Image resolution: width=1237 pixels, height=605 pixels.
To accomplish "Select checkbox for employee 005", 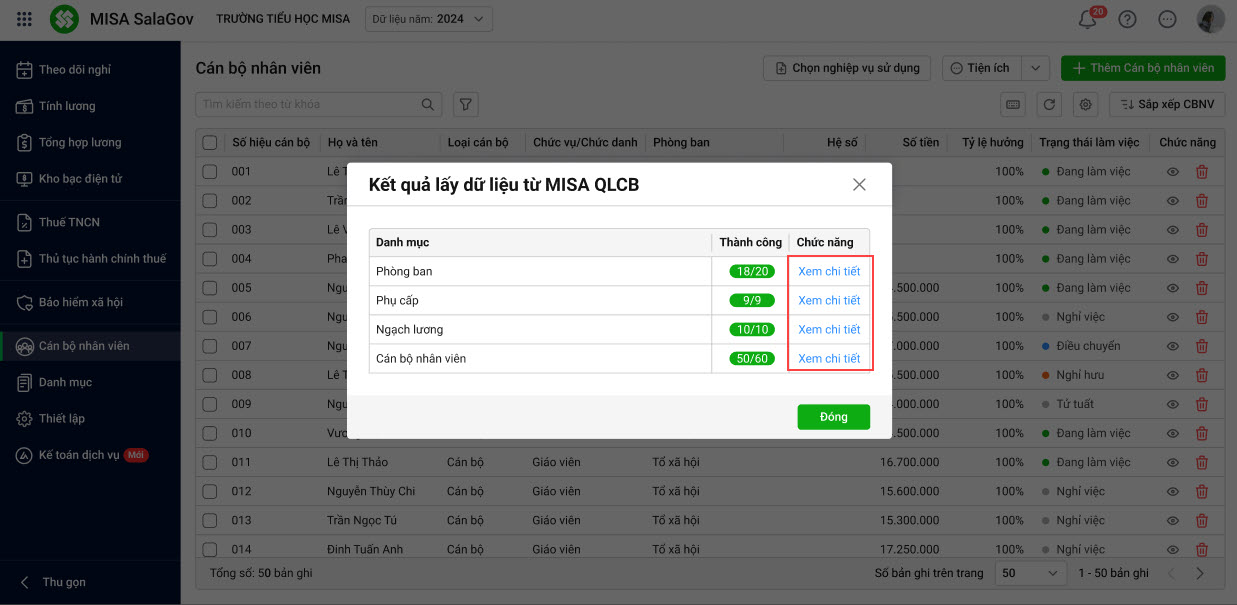I will coord(209,288).
